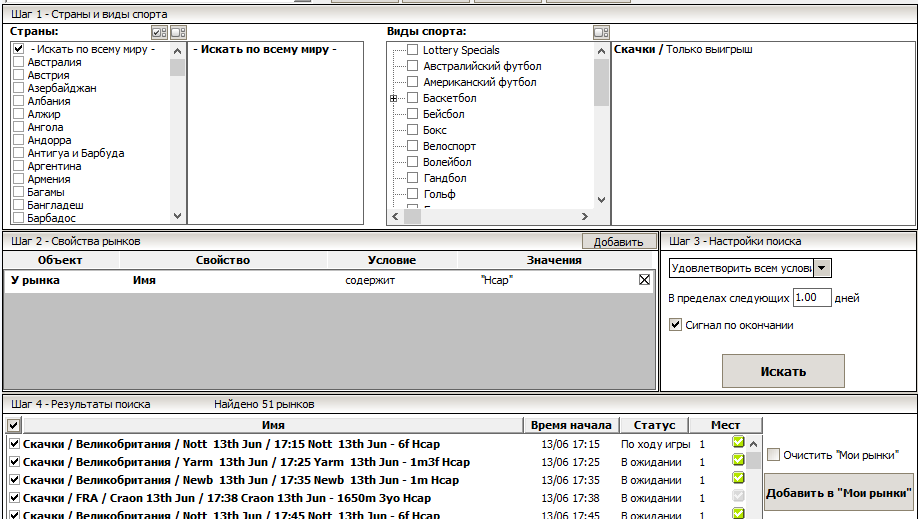This screenshot has width=918, height=519.
Task: Click the greyed status icon for Craon 17:38 row
Action: point(738,496)
